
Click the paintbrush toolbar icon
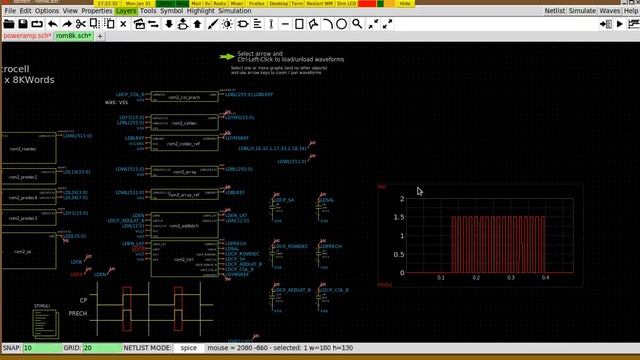point(213,24)
